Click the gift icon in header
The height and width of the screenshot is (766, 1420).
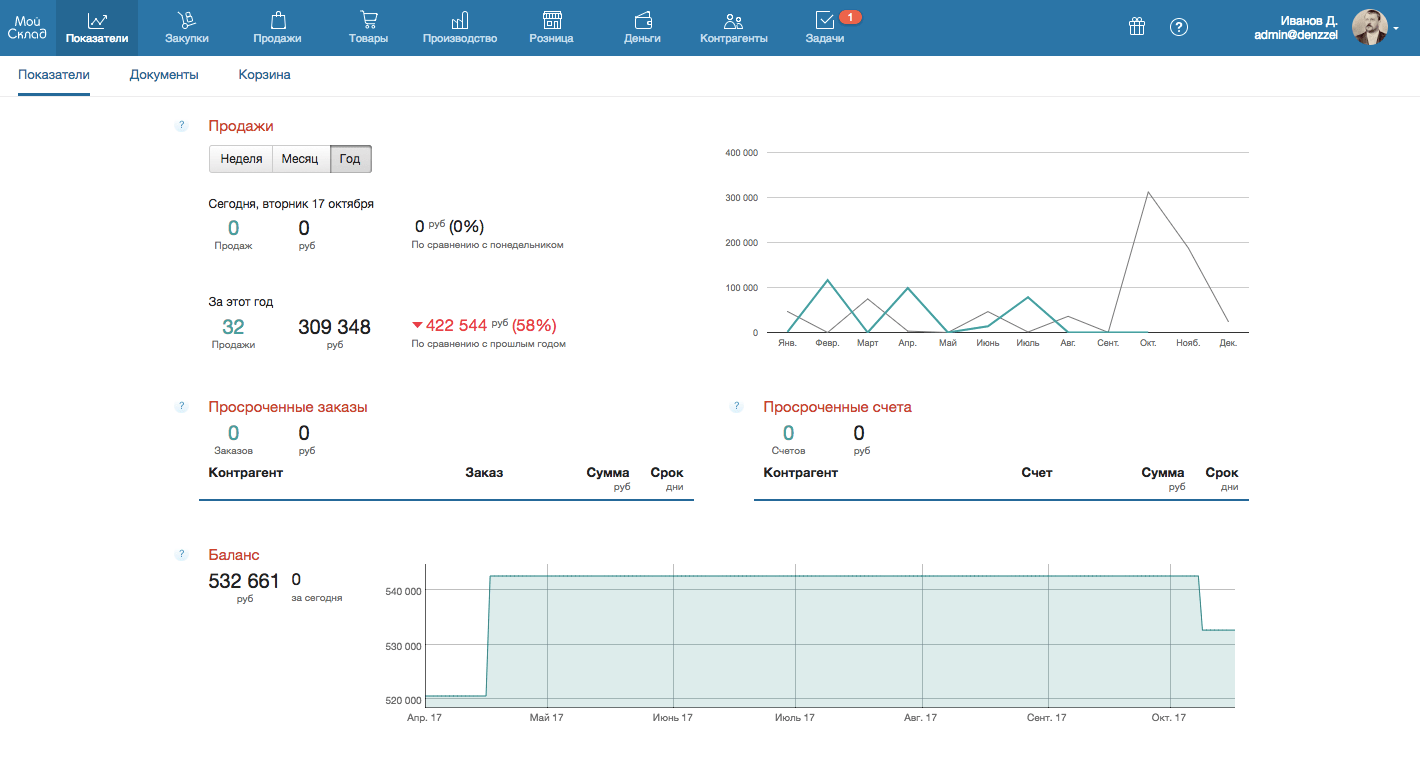(1137, 27)
